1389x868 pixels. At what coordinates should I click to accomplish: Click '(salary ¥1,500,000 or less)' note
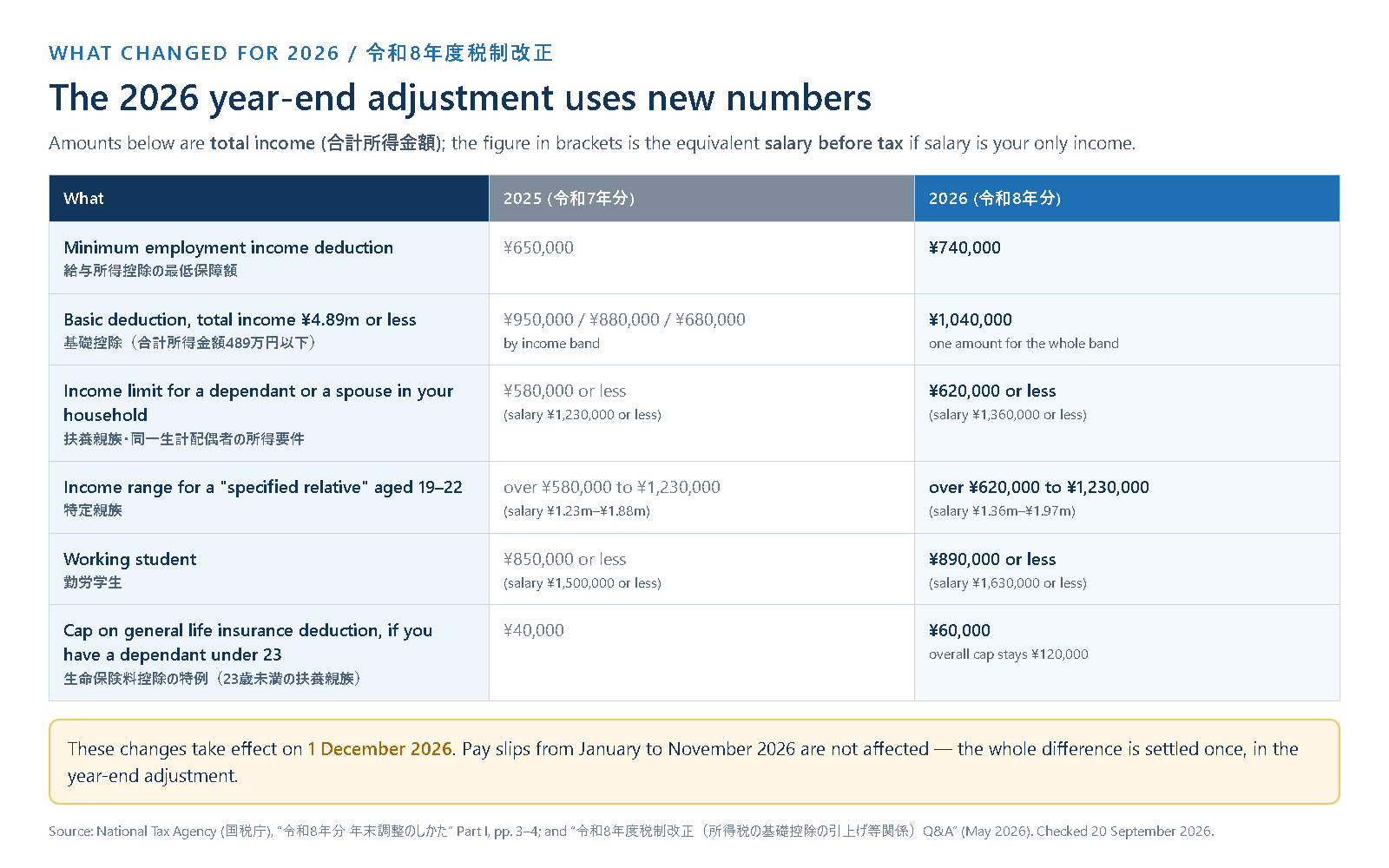pos(583,583)
